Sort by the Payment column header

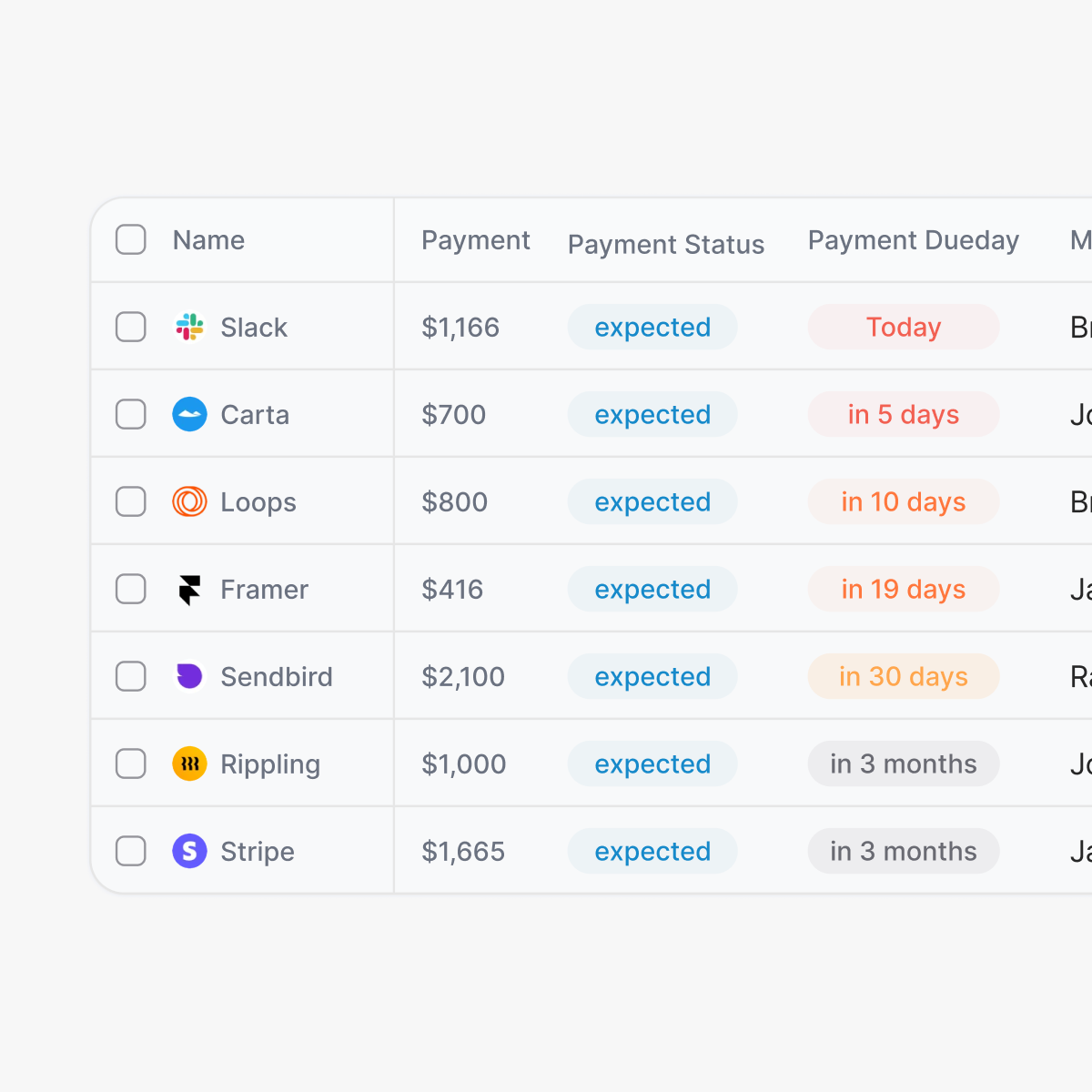(475, 240)
